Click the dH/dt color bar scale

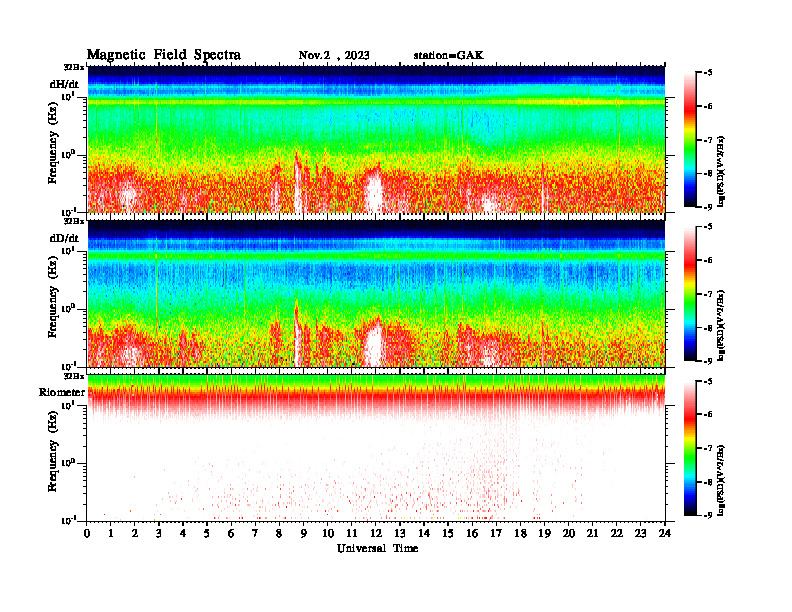(x=690, y=139)
